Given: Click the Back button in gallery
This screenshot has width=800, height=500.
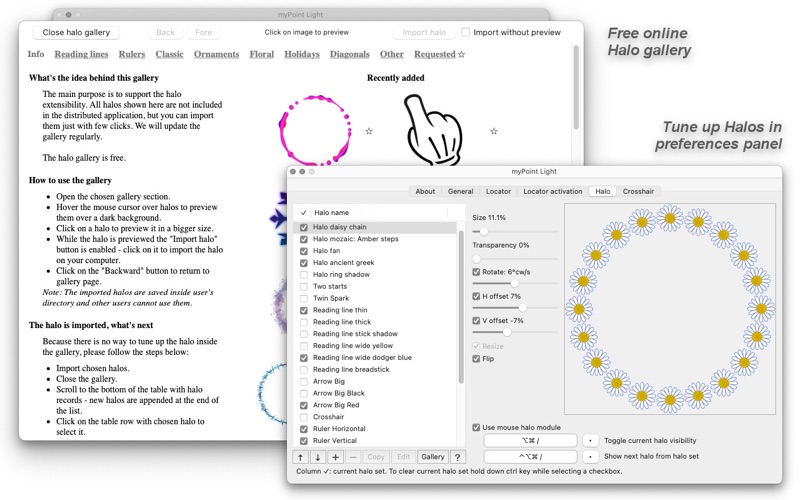Looking at the screenshot, I should 165,32.
